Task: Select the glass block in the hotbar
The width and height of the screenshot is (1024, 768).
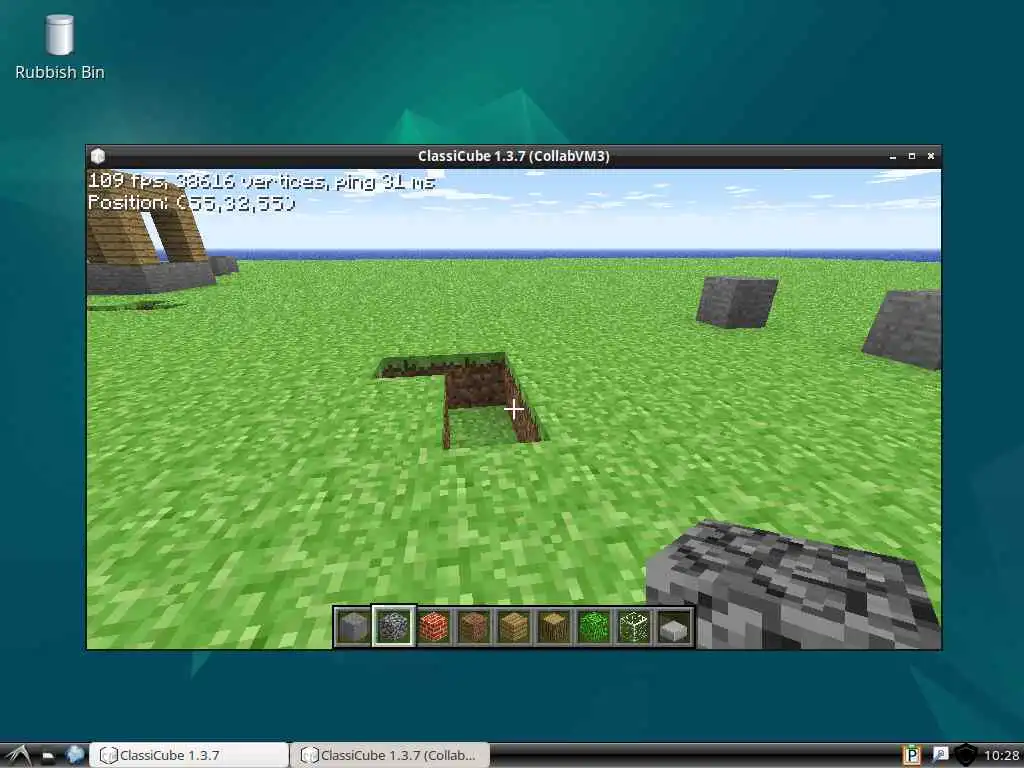Action: 633,627
